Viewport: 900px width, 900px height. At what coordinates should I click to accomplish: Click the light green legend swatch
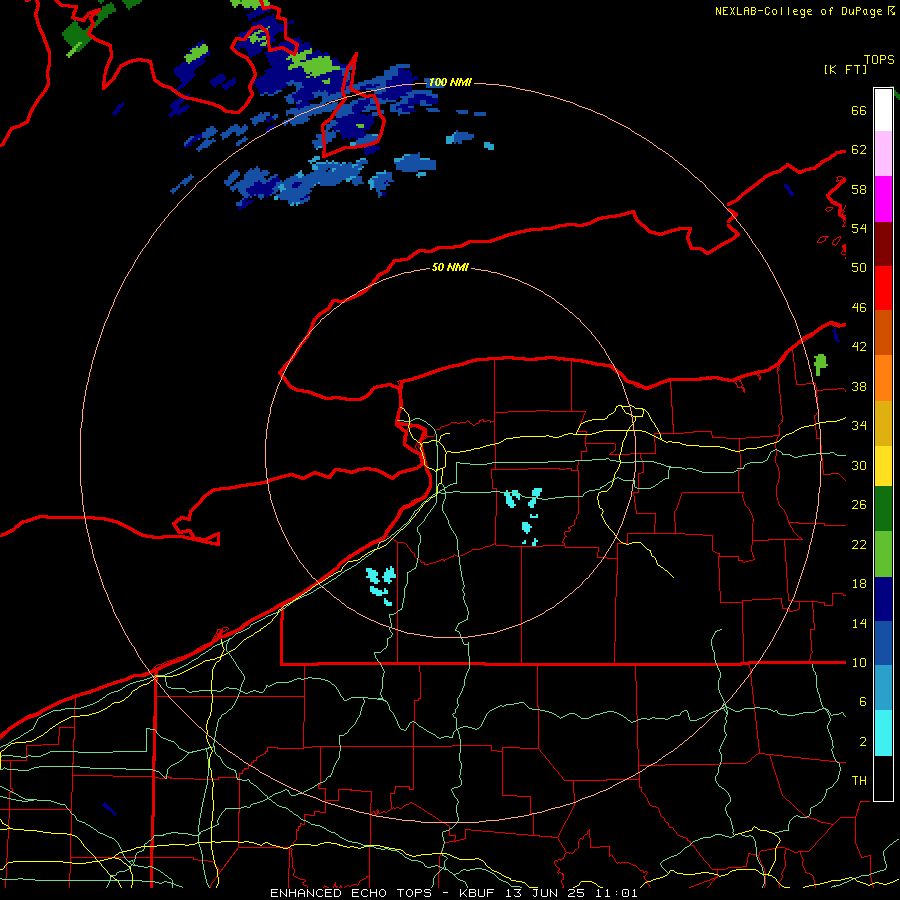pyautogui.click(x=883, y=554)
